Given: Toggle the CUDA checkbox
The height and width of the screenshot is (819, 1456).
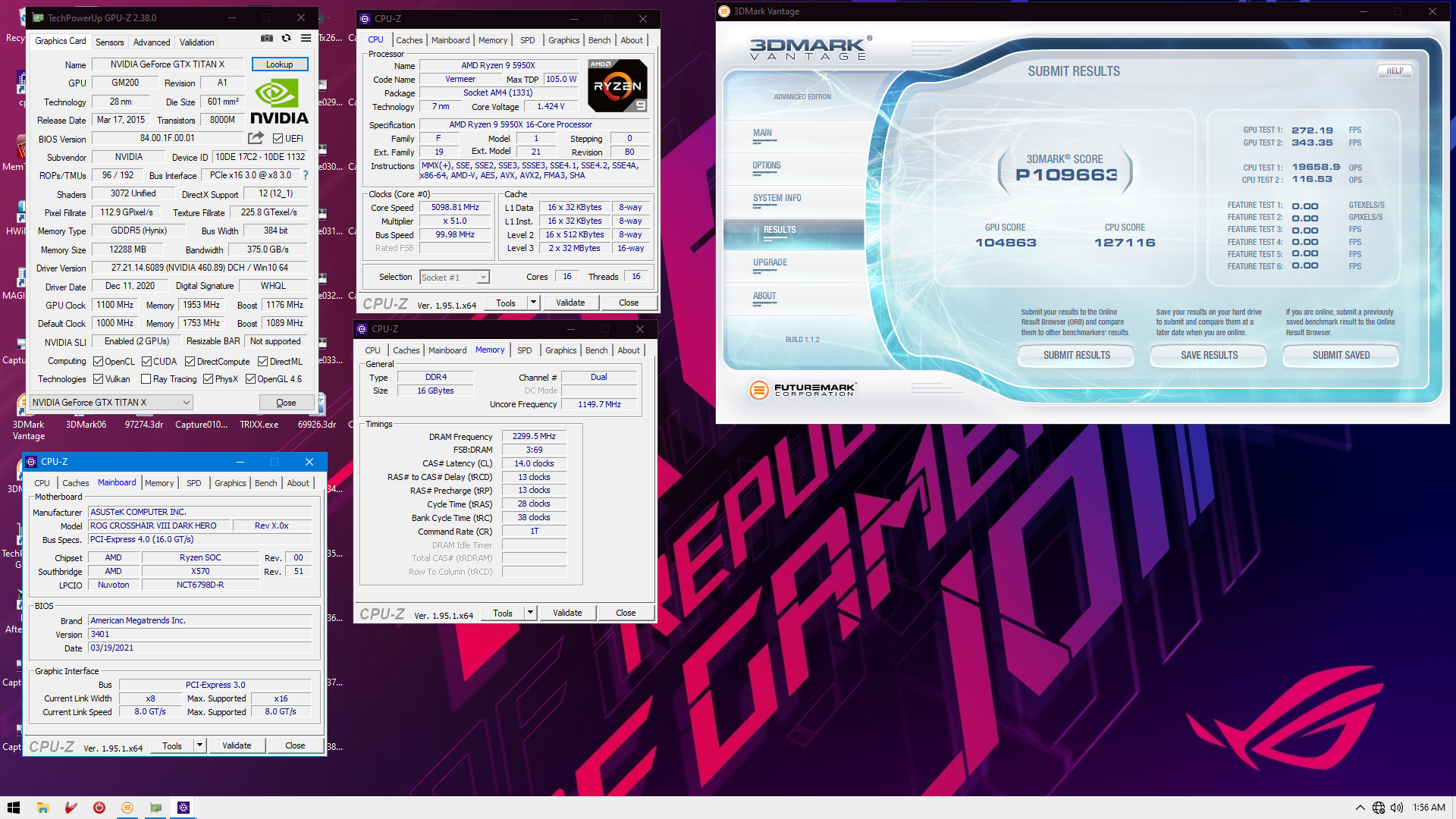Looking at the screenshot, I should pos(146,362).
